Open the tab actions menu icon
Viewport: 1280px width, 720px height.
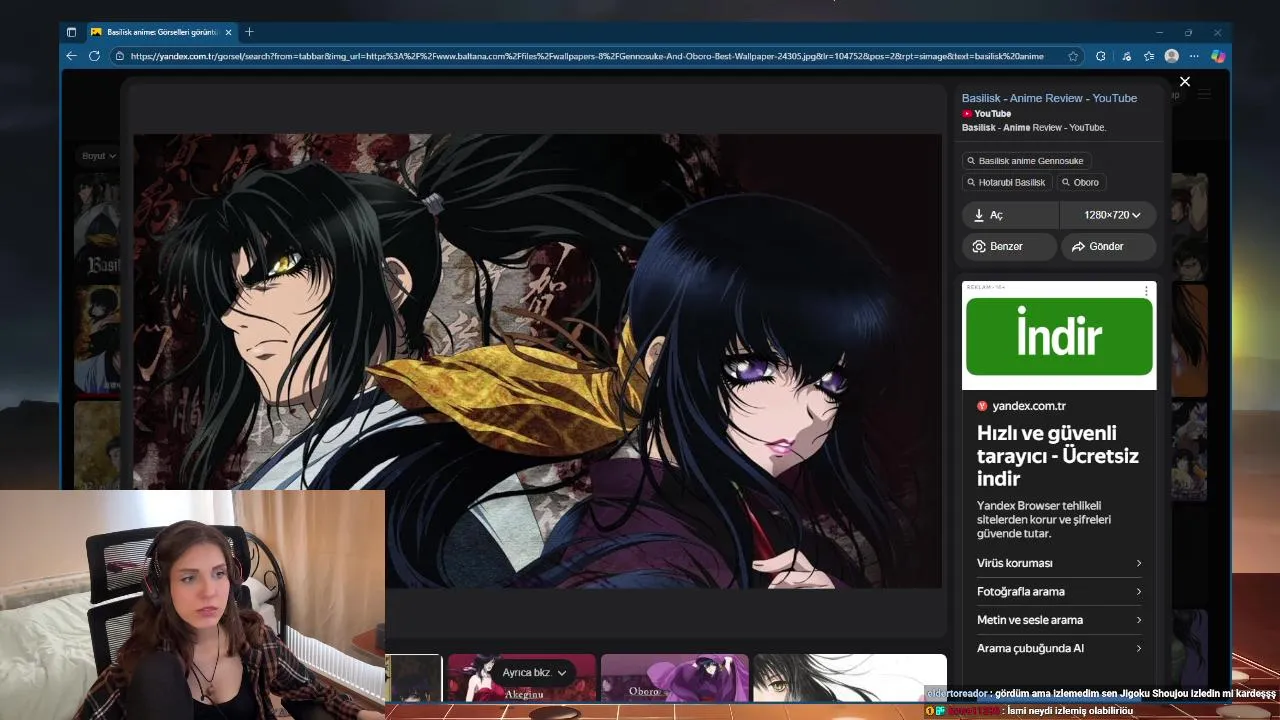pos(71,32)
